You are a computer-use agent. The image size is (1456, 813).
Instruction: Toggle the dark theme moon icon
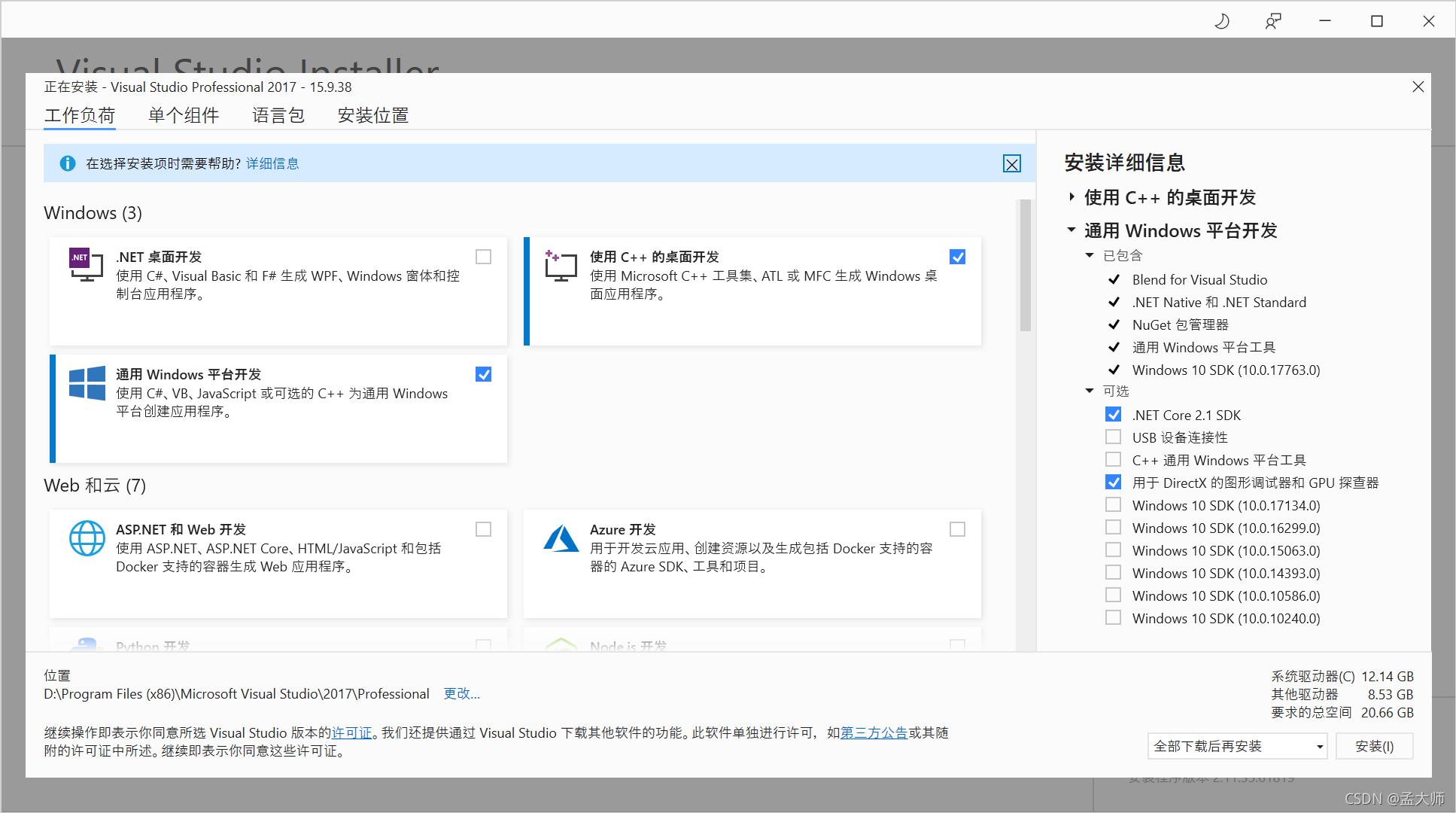click(1222, 21)
